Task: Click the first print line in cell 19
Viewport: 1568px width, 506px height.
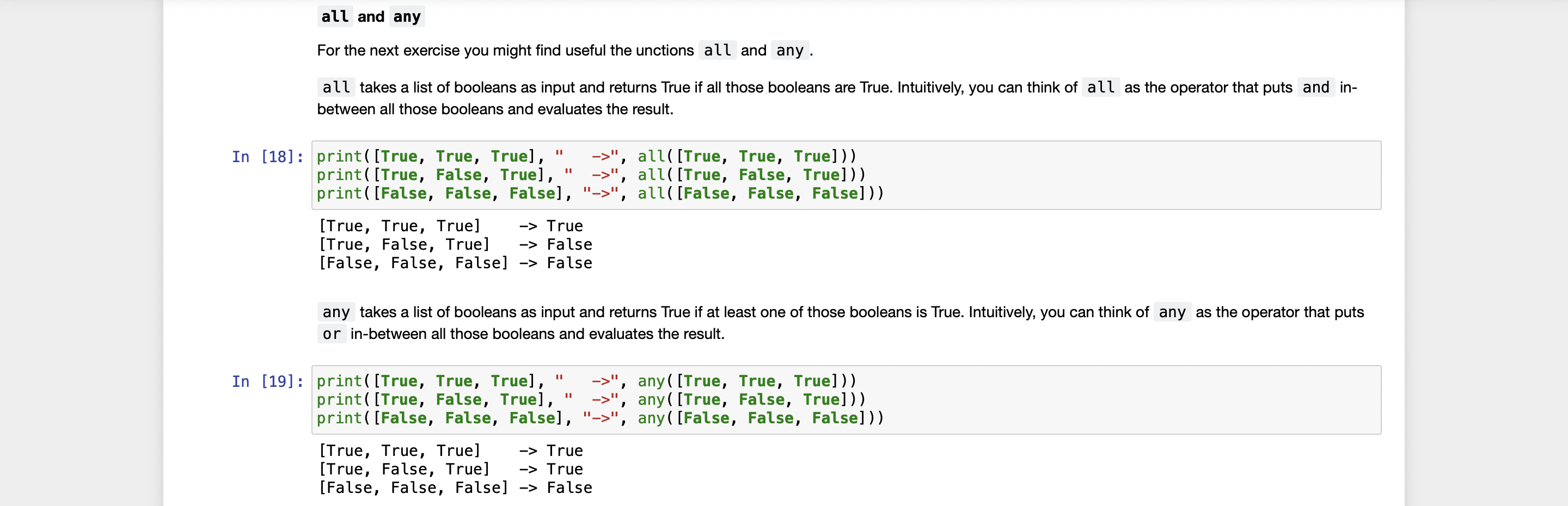Action: (x=584, y=381)
